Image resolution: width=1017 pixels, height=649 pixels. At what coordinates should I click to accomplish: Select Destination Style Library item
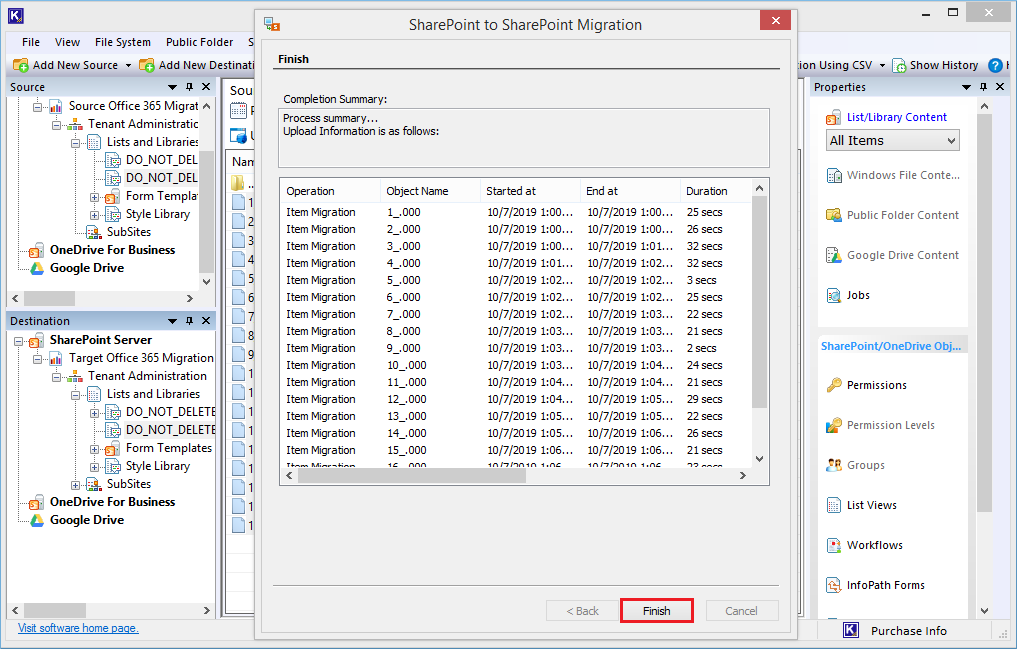158,466
